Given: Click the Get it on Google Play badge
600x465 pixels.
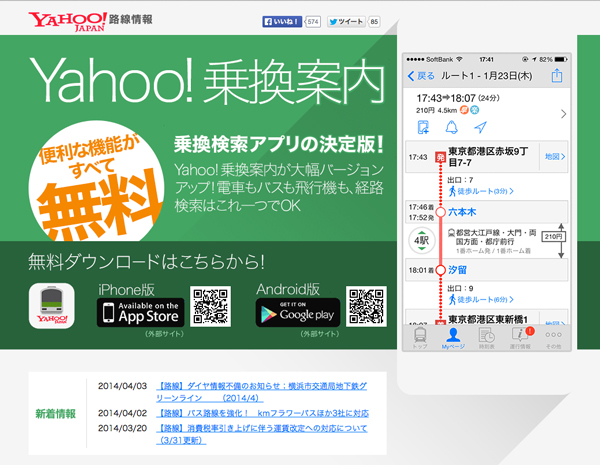Looking at the screenshot, I should pos(295,311).
